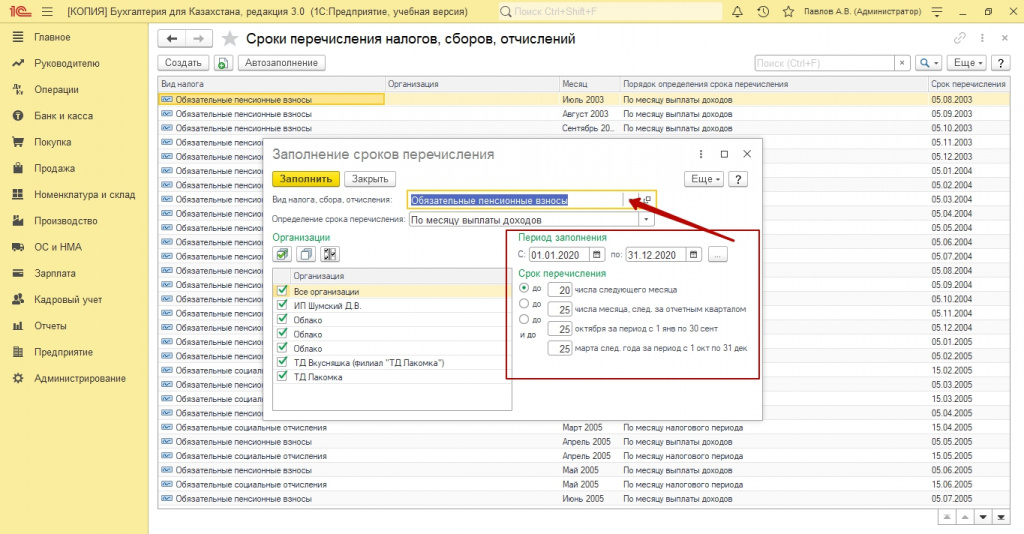Check all organizations icon
This screenshot has height=534, width=1024.
[x=282, y=254]
